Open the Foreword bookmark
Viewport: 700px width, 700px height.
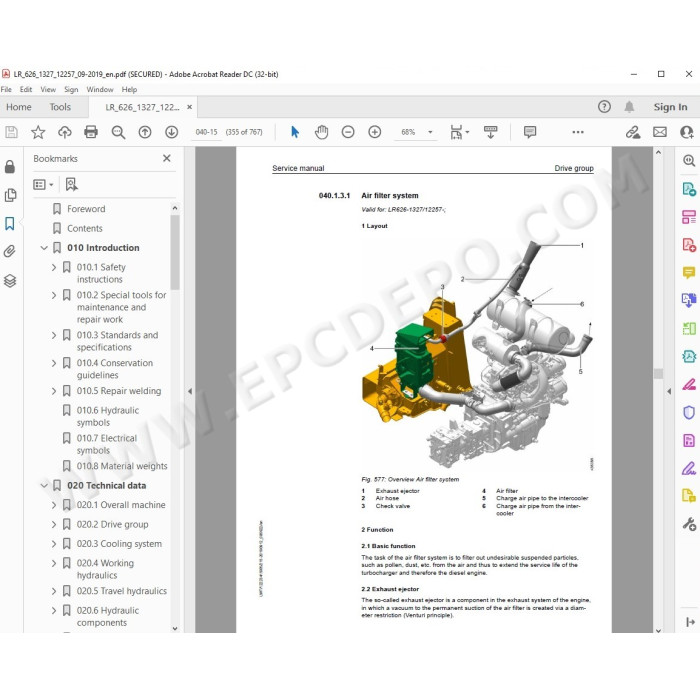point(86,209)
